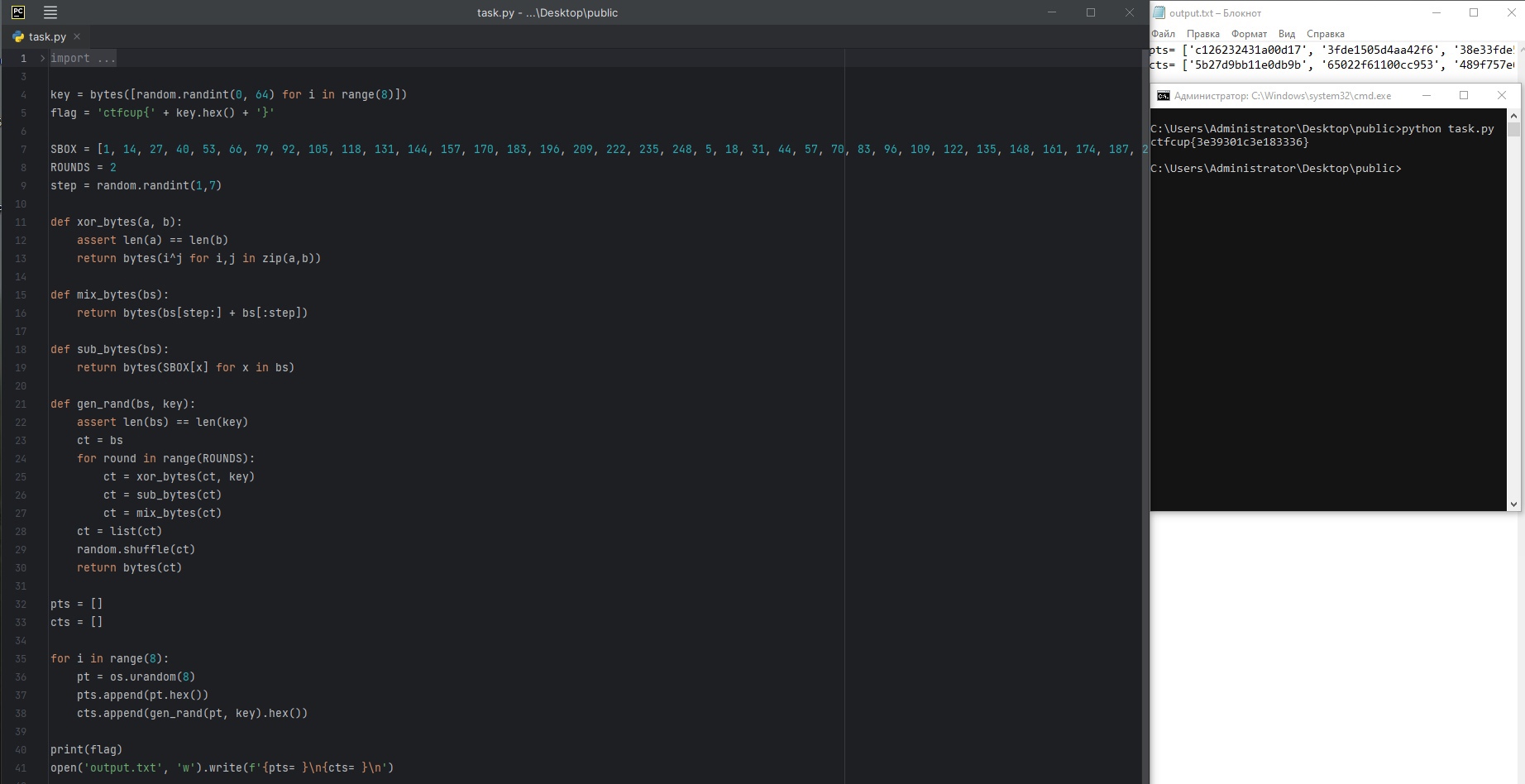Minimize the cmd.exe window
Viewport: 1525px width, 784px height.
pos(1426,95)
